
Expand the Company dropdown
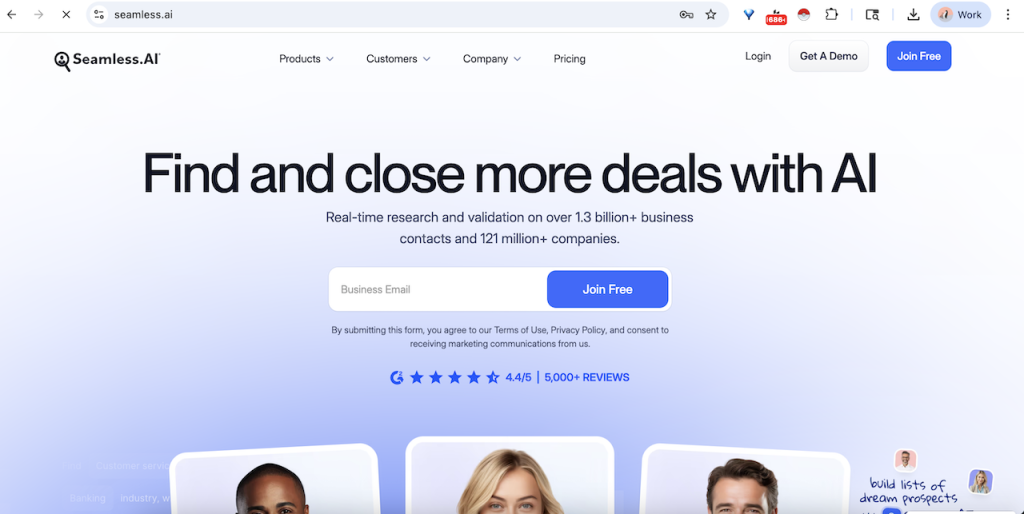(492, 59)
